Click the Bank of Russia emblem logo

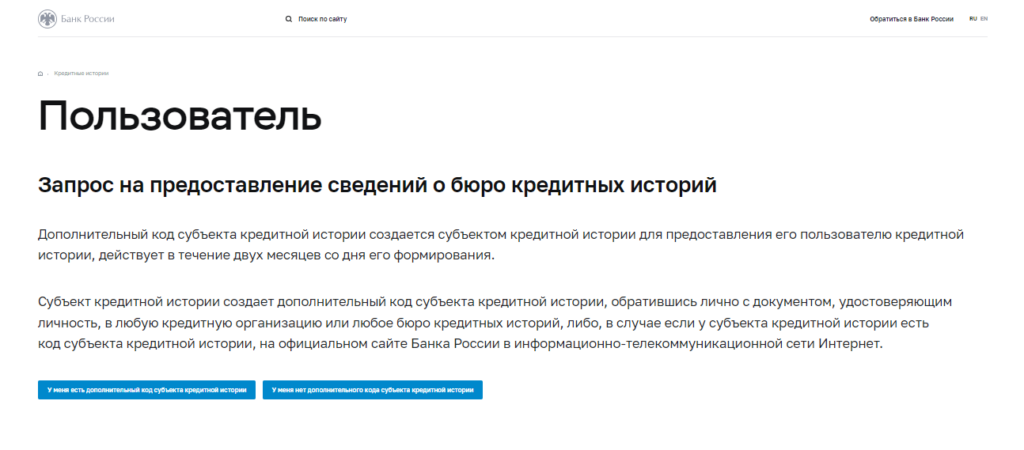(47, 18)
